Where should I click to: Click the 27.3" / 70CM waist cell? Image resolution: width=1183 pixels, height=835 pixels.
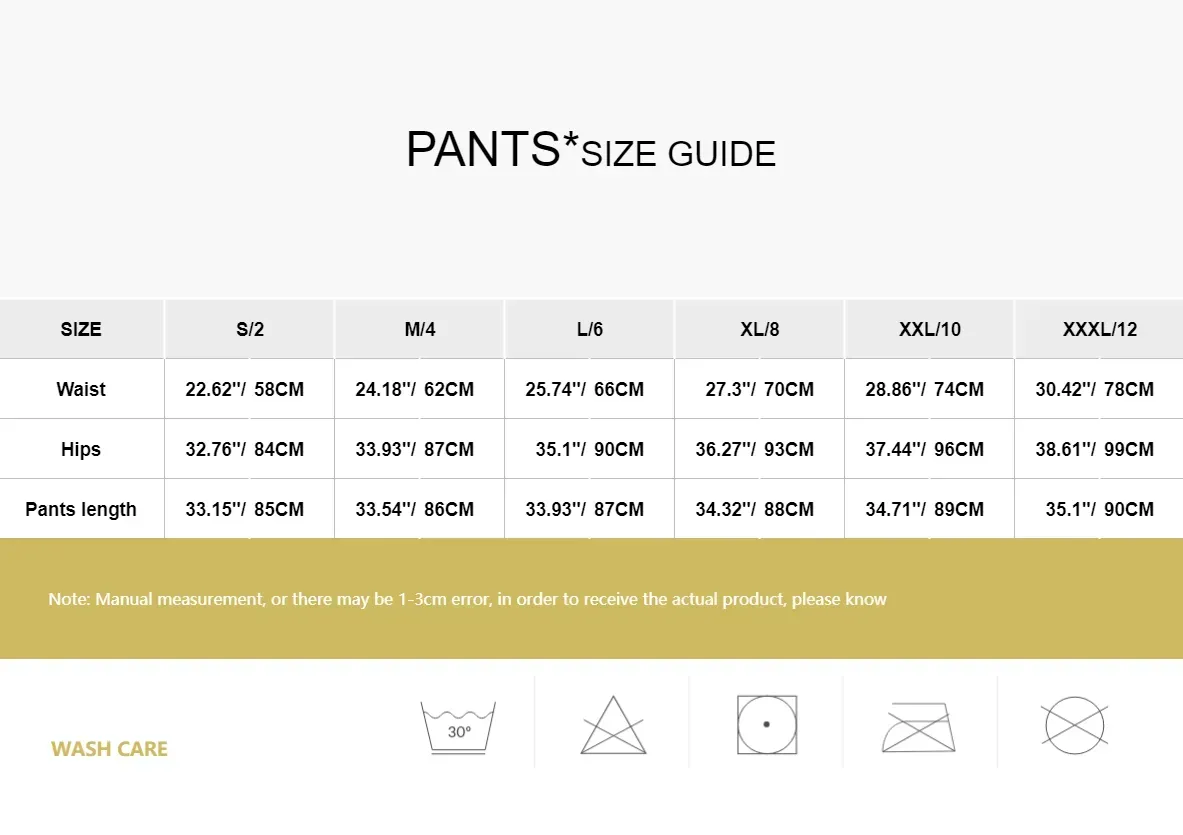coord(759,389)
